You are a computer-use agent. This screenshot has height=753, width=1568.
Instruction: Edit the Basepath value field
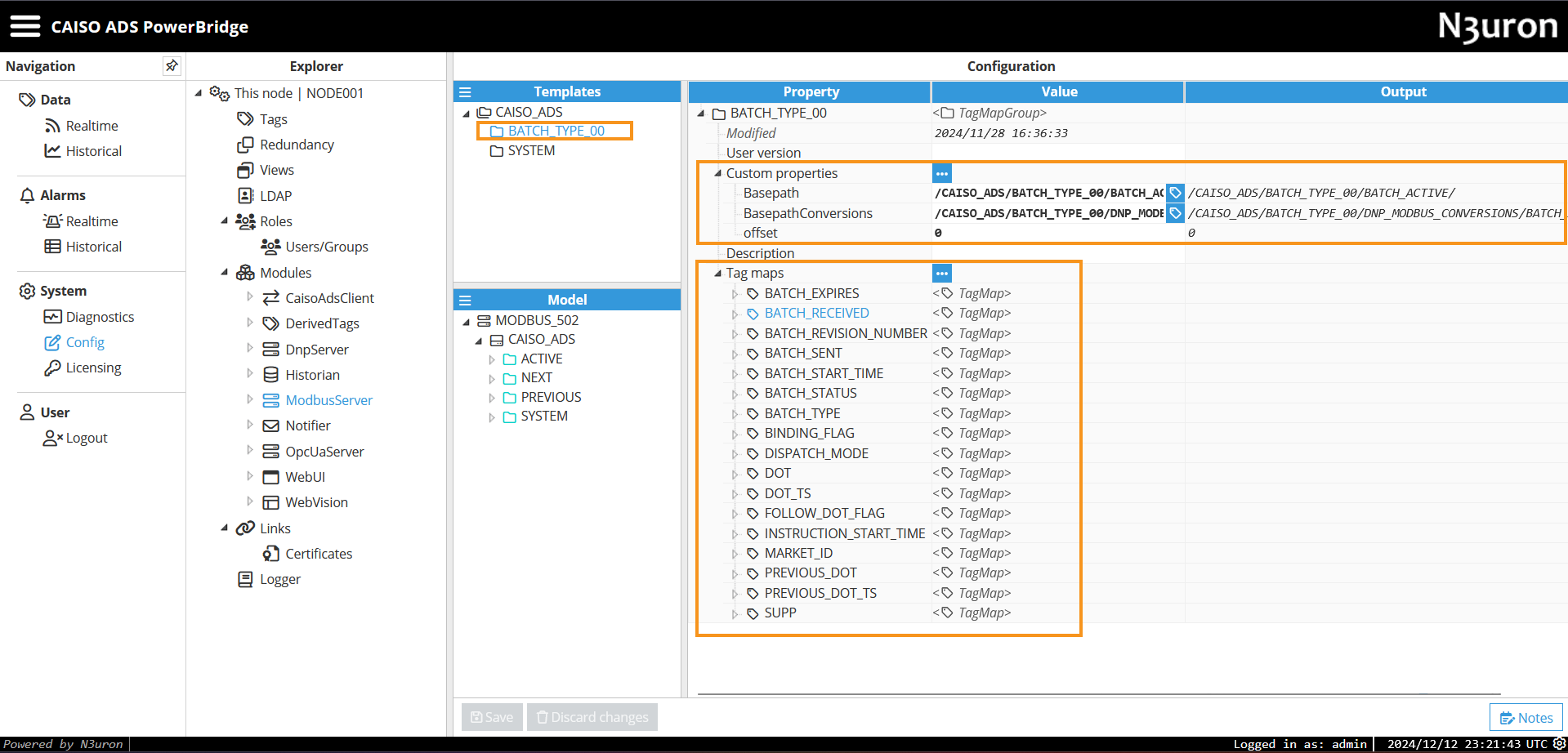click(x=1049, y=194)
